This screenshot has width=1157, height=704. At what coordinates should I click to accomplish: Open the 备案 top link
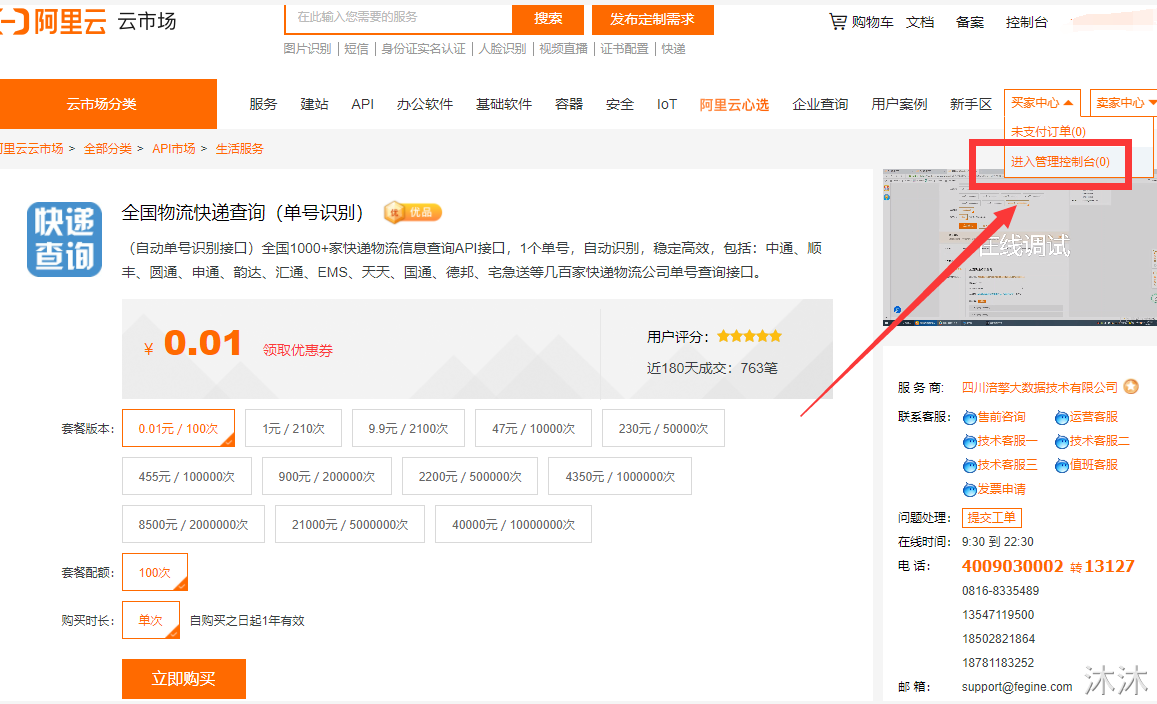click(970, 22)
